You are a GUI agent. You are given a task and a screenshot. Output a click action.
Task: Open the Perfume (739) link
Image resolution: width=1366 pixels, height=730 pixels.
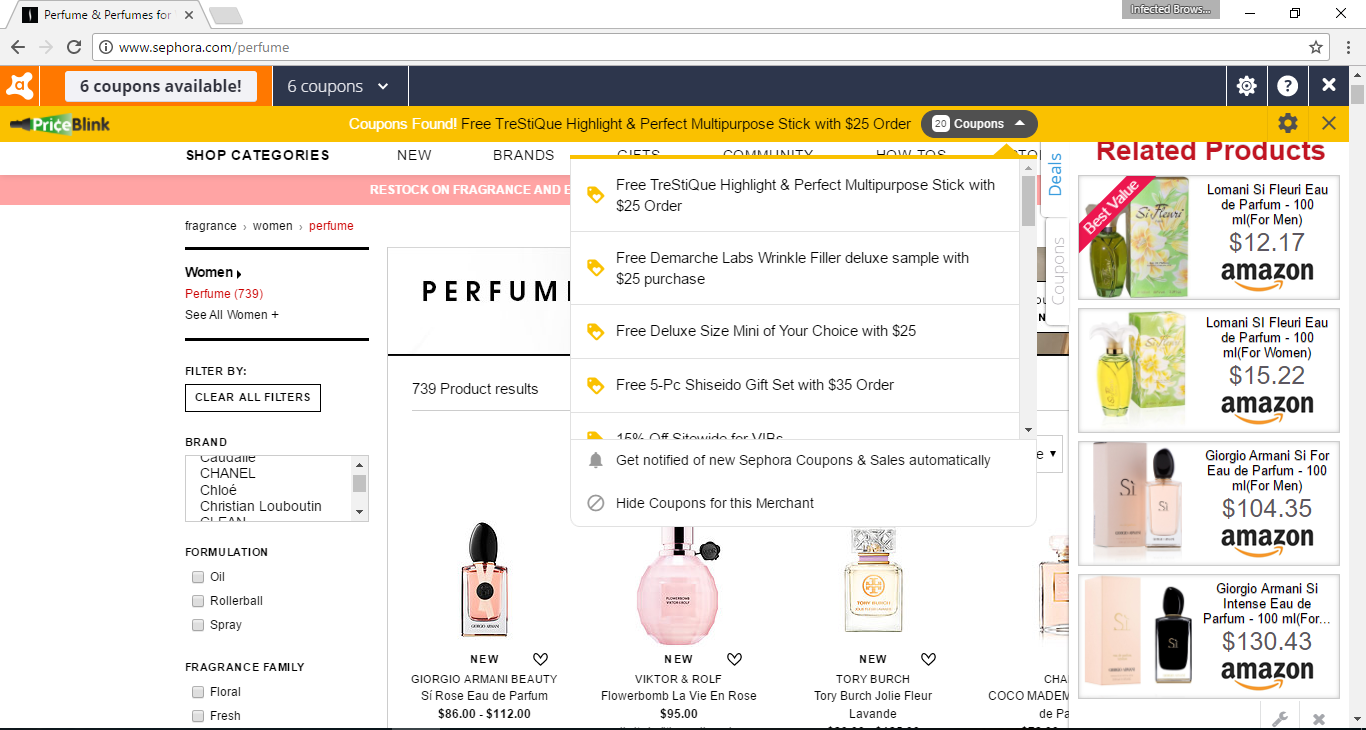(x=223, y=293)
